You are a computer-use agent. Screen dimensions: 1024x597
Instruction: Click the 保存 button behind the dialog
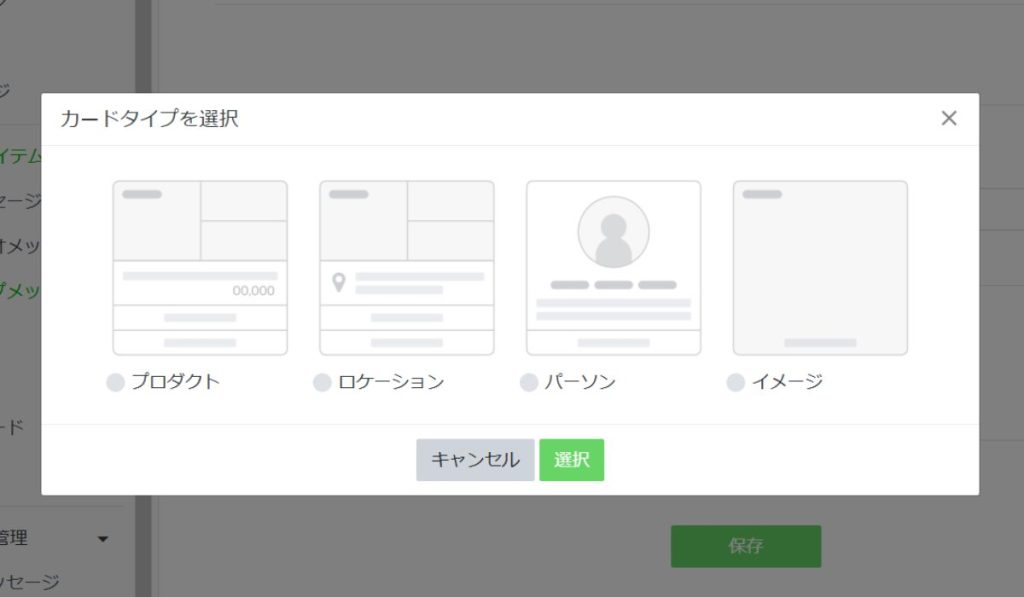point(746,546)
